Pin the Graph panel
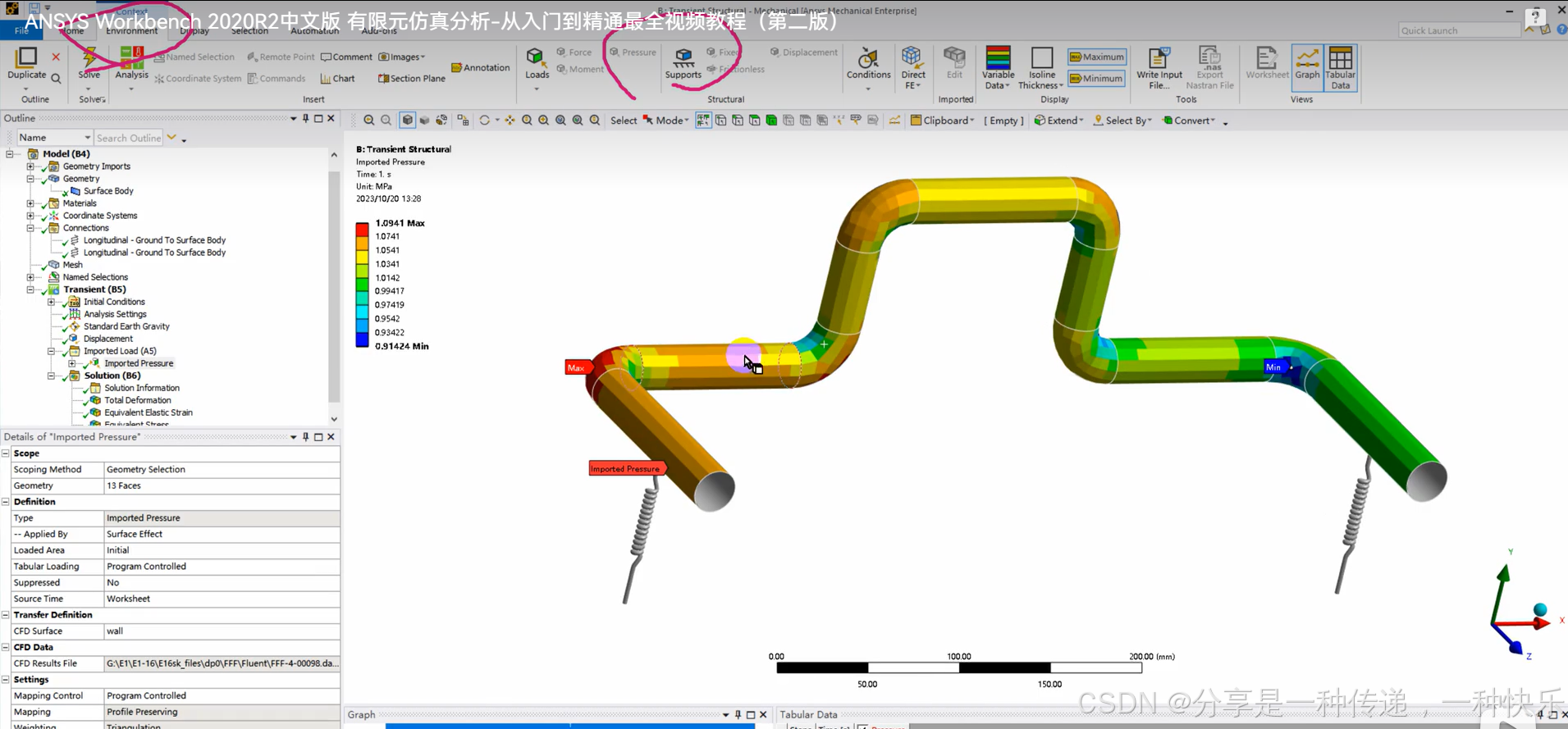This screenshot has width=1568, height=729. point(738,715)
